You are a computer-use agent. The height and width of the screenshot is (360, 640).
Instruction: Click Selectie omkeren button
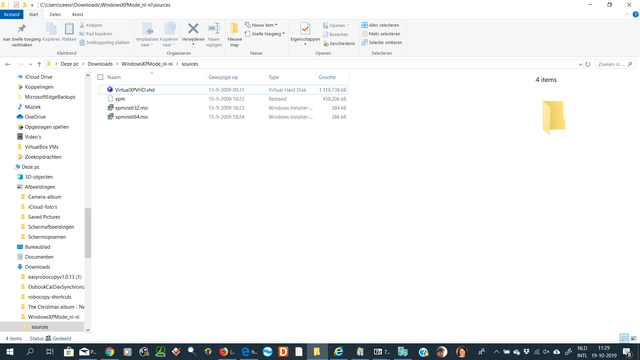[382, 42]
